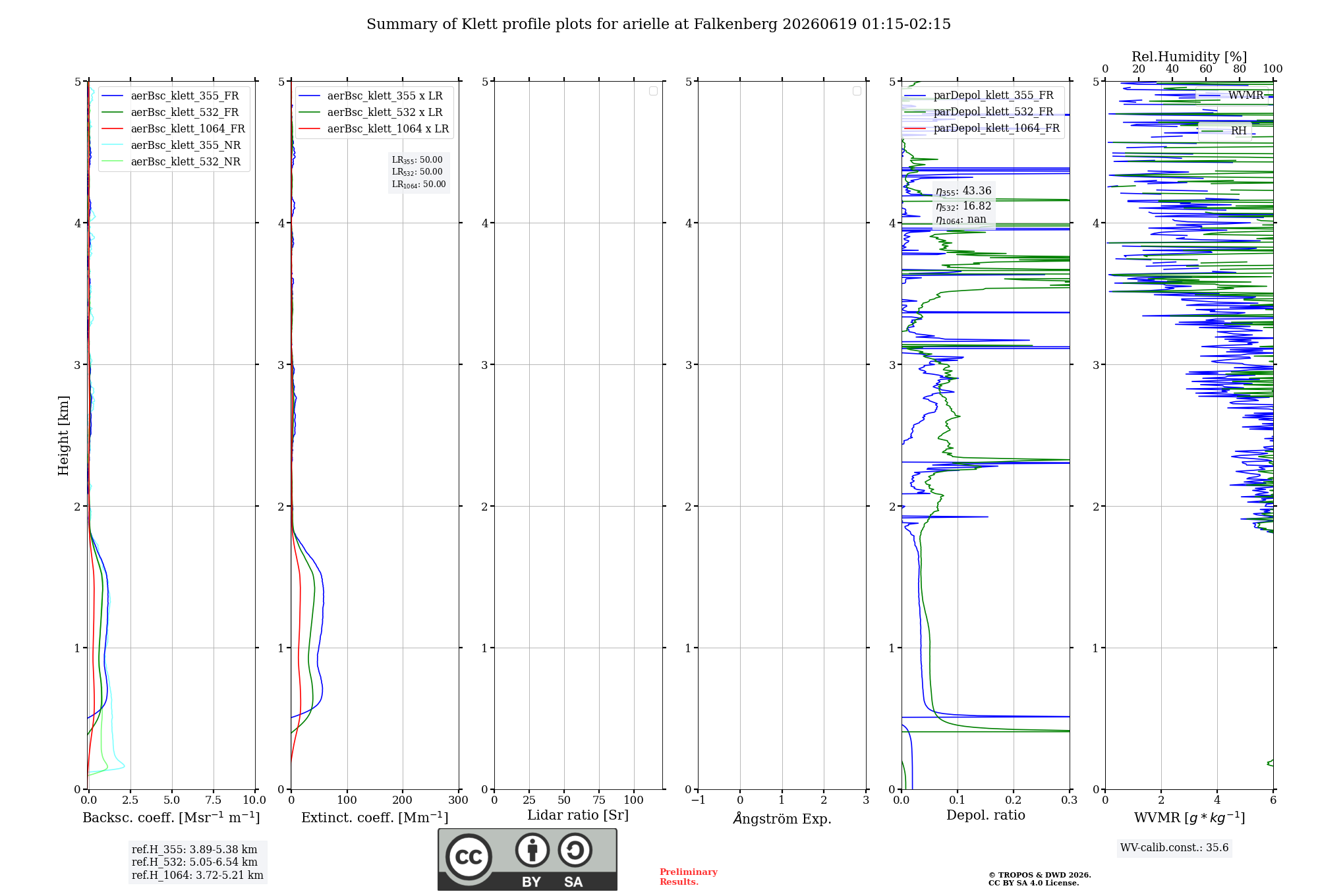Click the LR355: 50.00 annotation

[417, 160]
